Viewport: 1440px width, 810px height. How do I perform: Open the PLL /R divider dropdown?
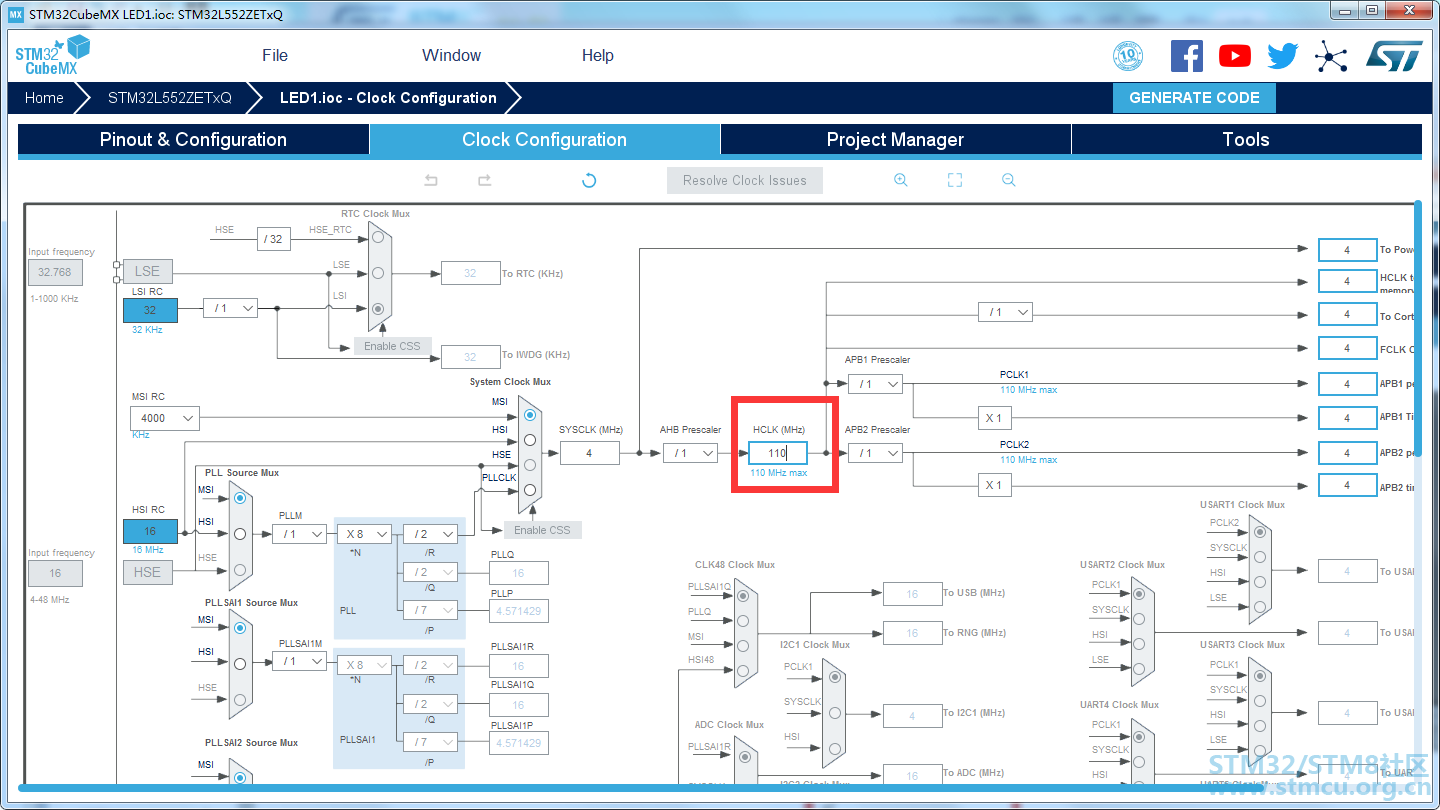pyautogui.click(x=430, y=534)
